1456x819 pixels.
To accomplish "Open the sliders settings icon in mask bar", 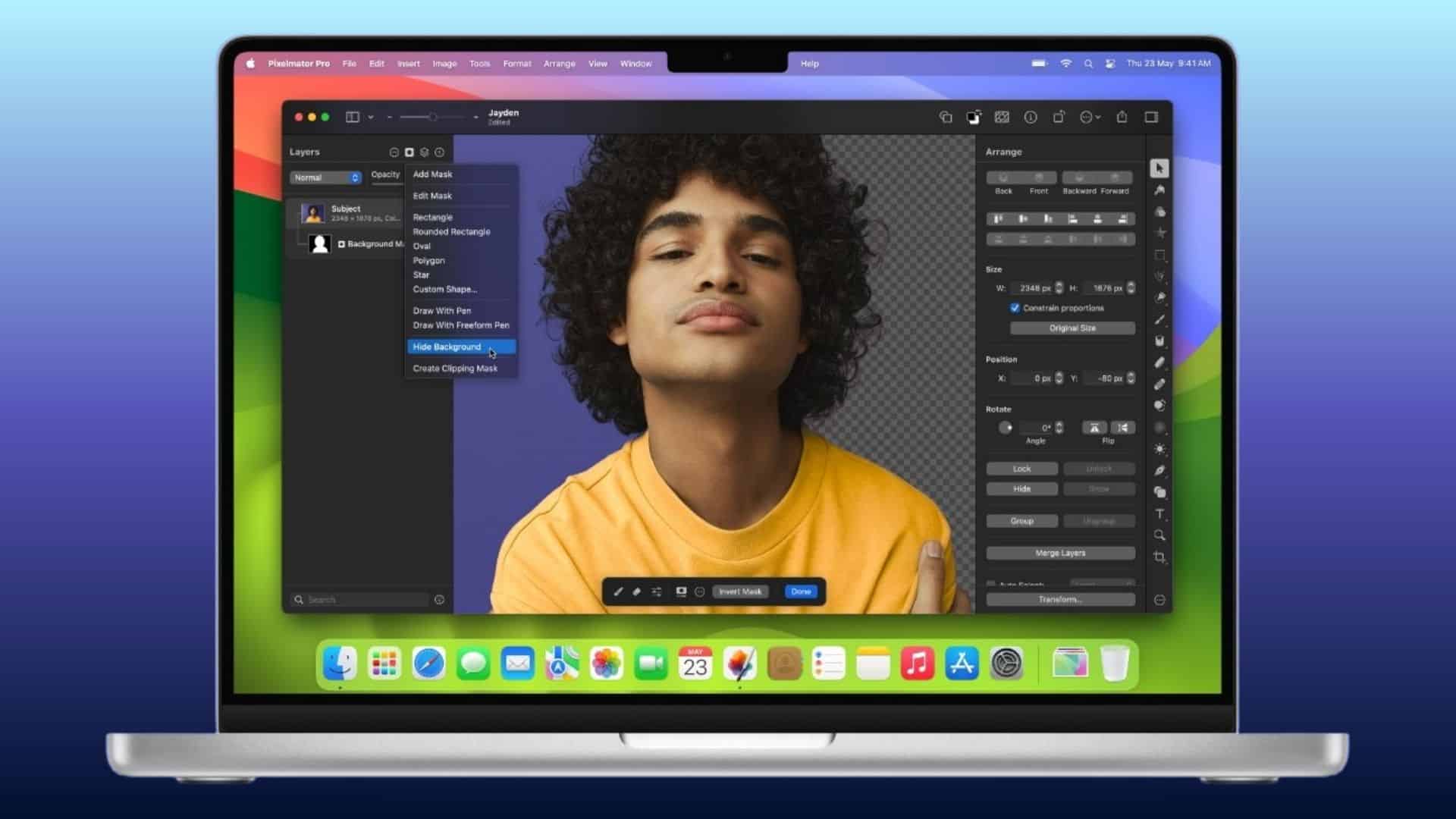I will click(657, 591).
